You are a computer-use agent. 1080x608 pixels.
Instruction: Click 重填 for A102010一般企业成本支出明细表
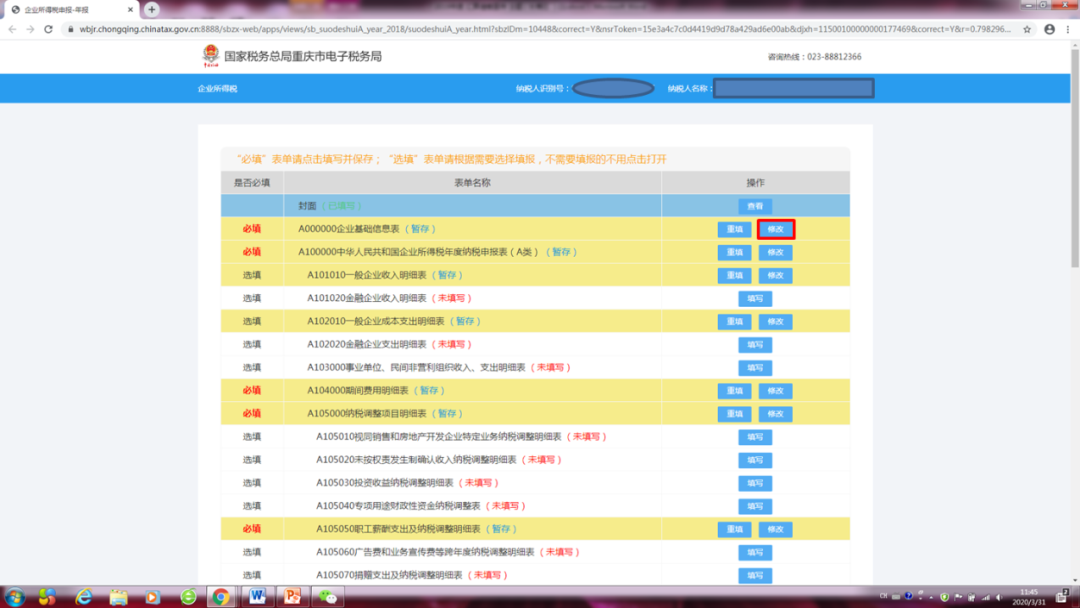(x=734, y=322)
